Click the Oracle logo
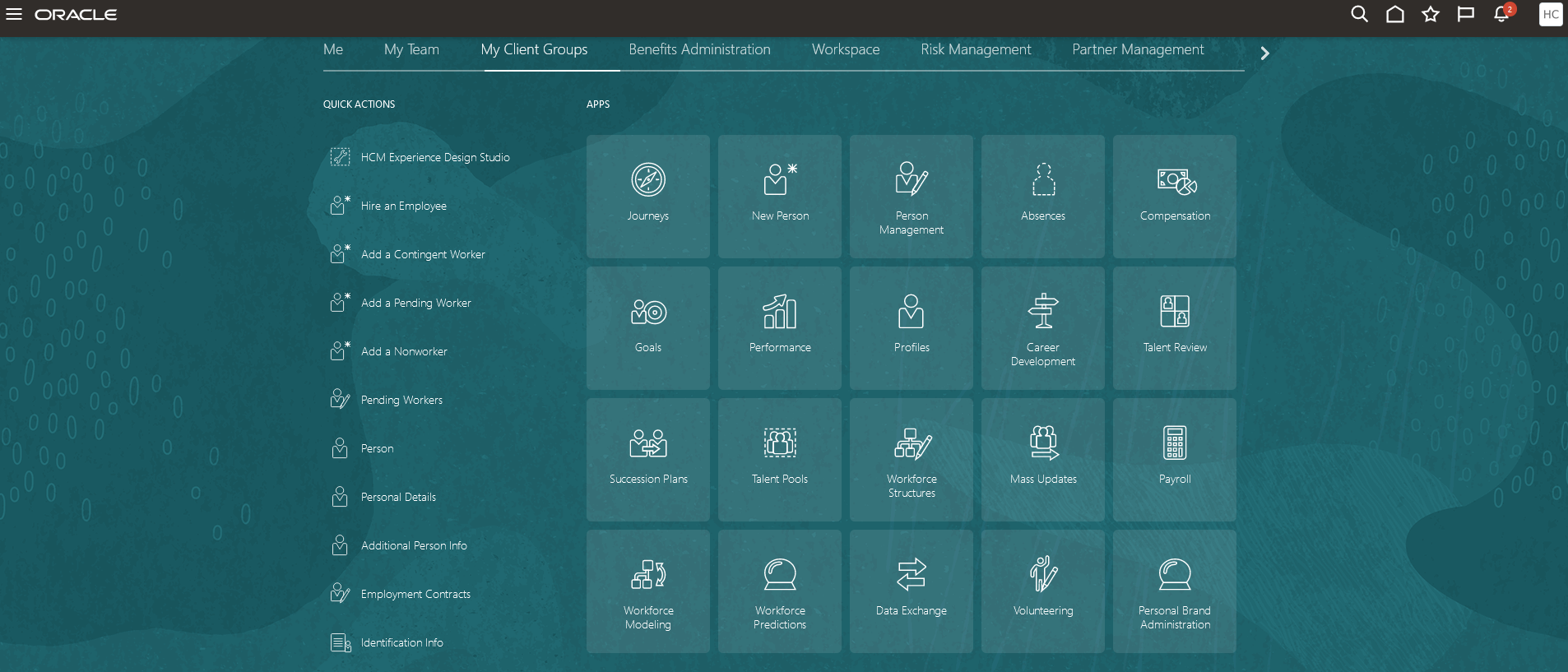This screenshot has height=672, width=1568. click(x=76, y=15)
